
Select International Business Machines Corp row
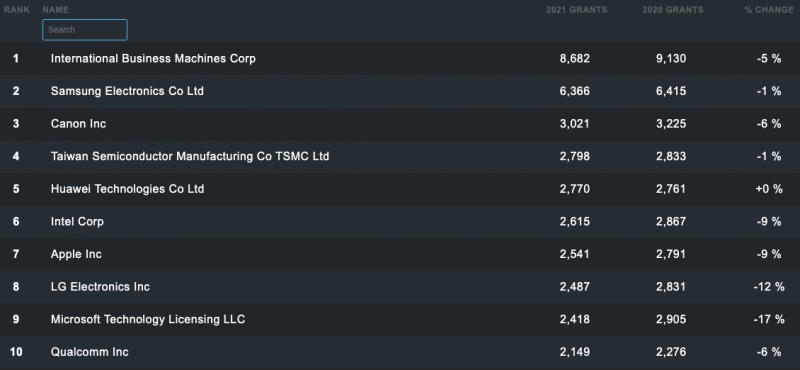(x=400, y=59)
